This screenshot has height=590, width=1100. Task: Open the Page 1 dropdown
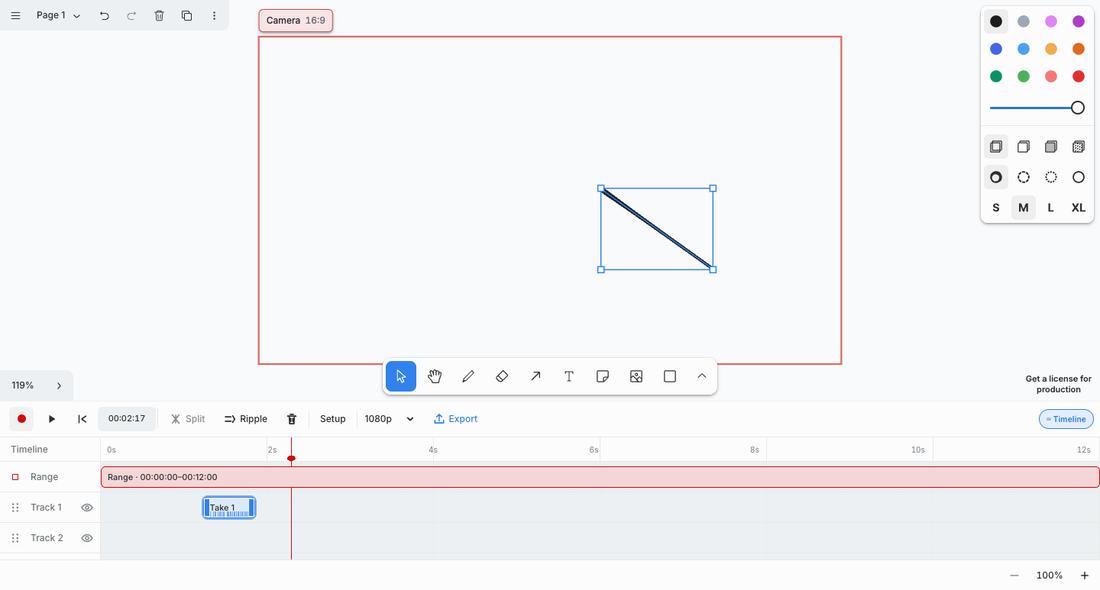click(58, 15)
